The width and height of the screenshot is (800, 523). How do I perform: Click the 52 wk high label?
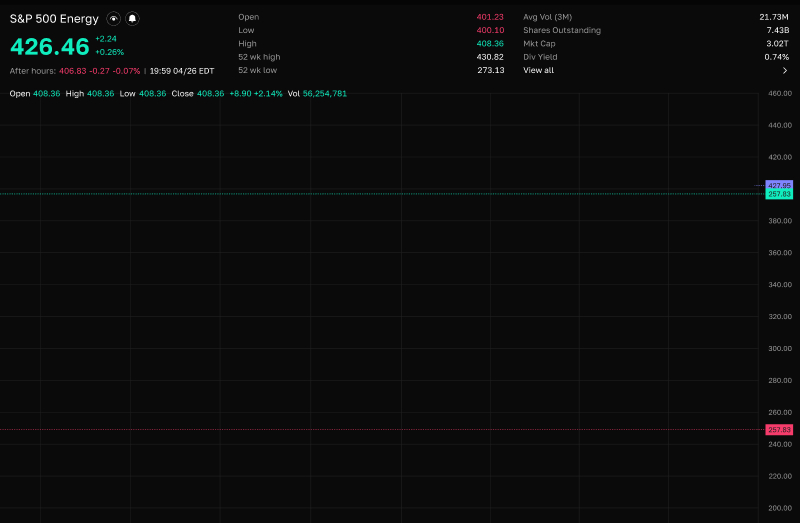259,57
